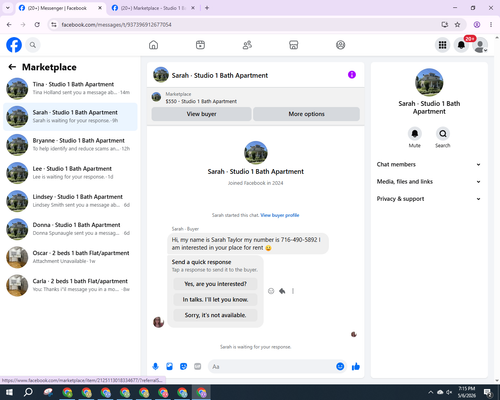Image resolution: width=500 pixels, height=400 pixels.
Task: Open the Groups icon in top navigation
Action: point(340,45)
